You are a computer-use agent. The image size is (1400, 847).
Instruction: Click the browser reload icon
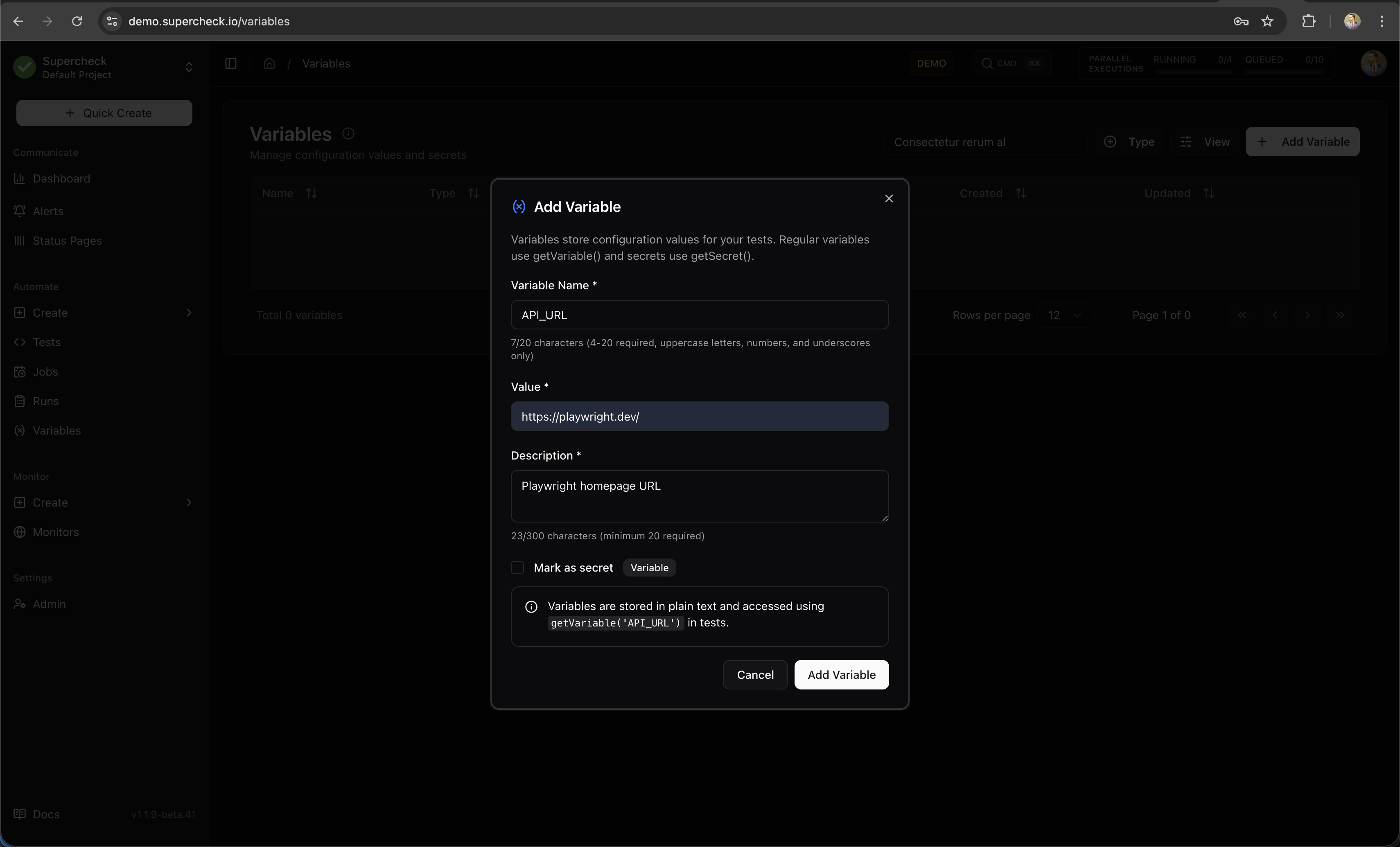click(x=77, y=21)
